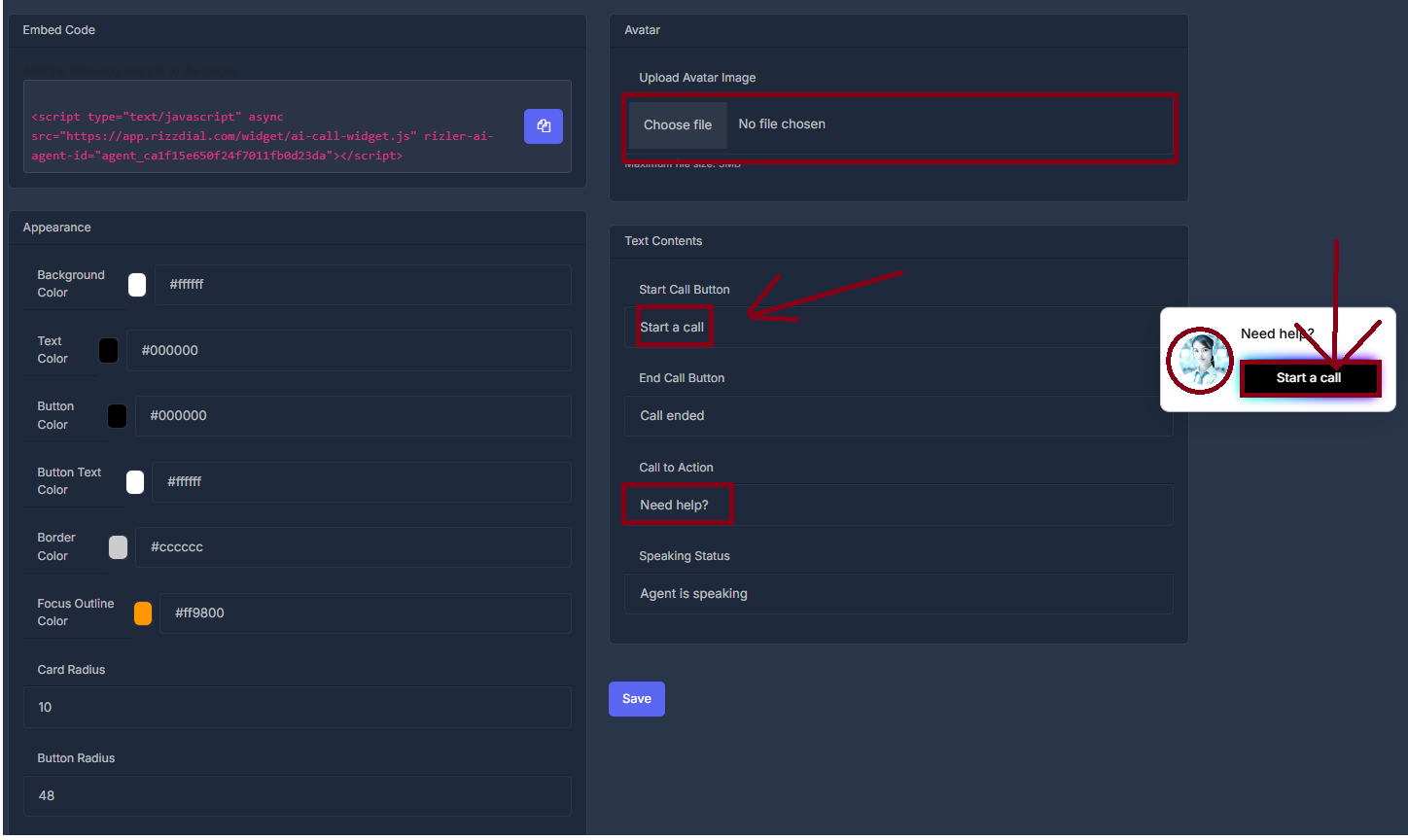Click the Speaking Status text field
Screen dimensions: 1408x840
coord(898,593)
